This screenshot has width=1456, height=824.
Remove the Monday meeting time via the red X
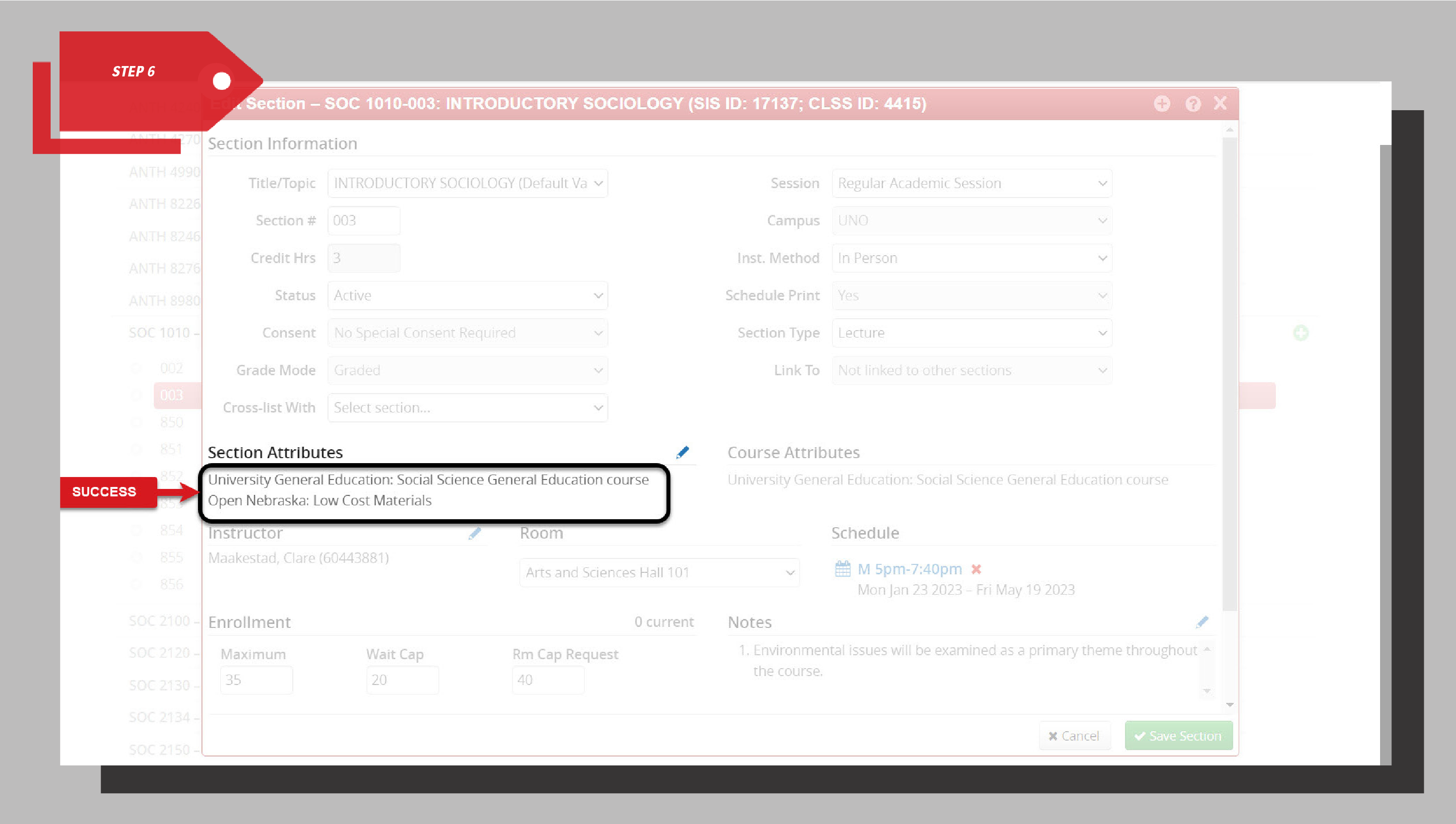tap(976, 569)
